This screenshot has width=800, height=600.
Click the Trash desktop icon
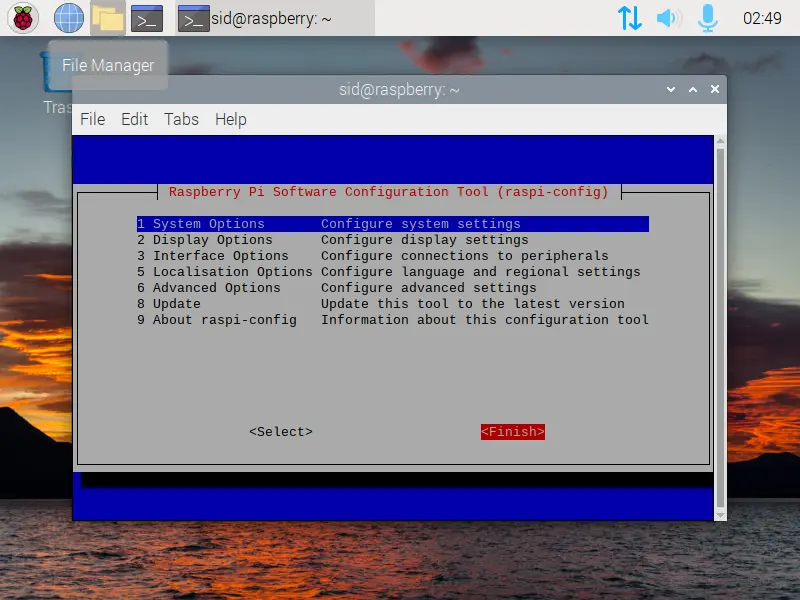(x=56, y=84)
